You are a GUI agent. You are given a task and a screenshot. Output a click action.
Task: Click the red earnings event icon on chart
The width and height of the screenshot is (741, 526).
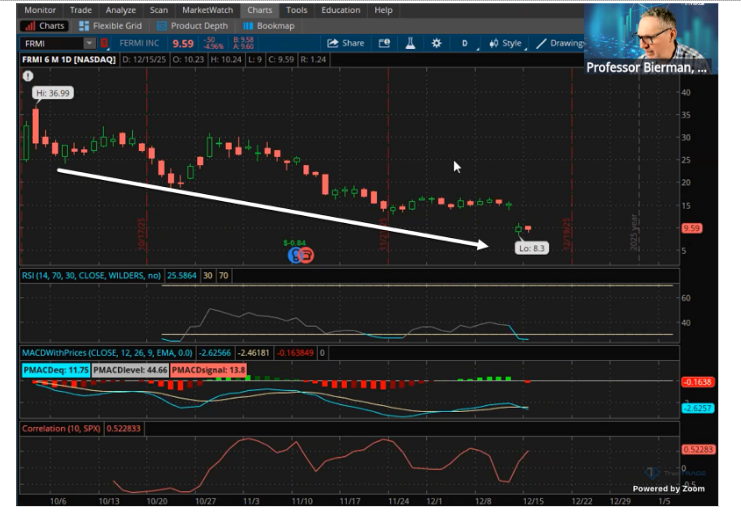(x=307, y=255)
